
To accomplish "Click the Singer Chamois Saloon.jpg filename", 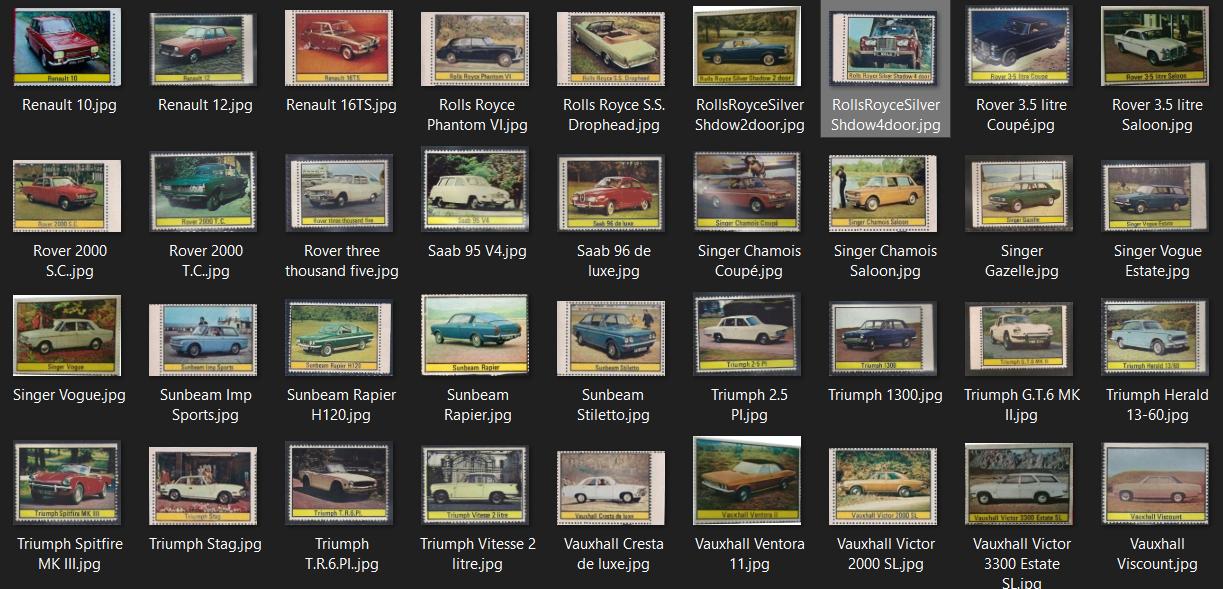I will (885, 261).
